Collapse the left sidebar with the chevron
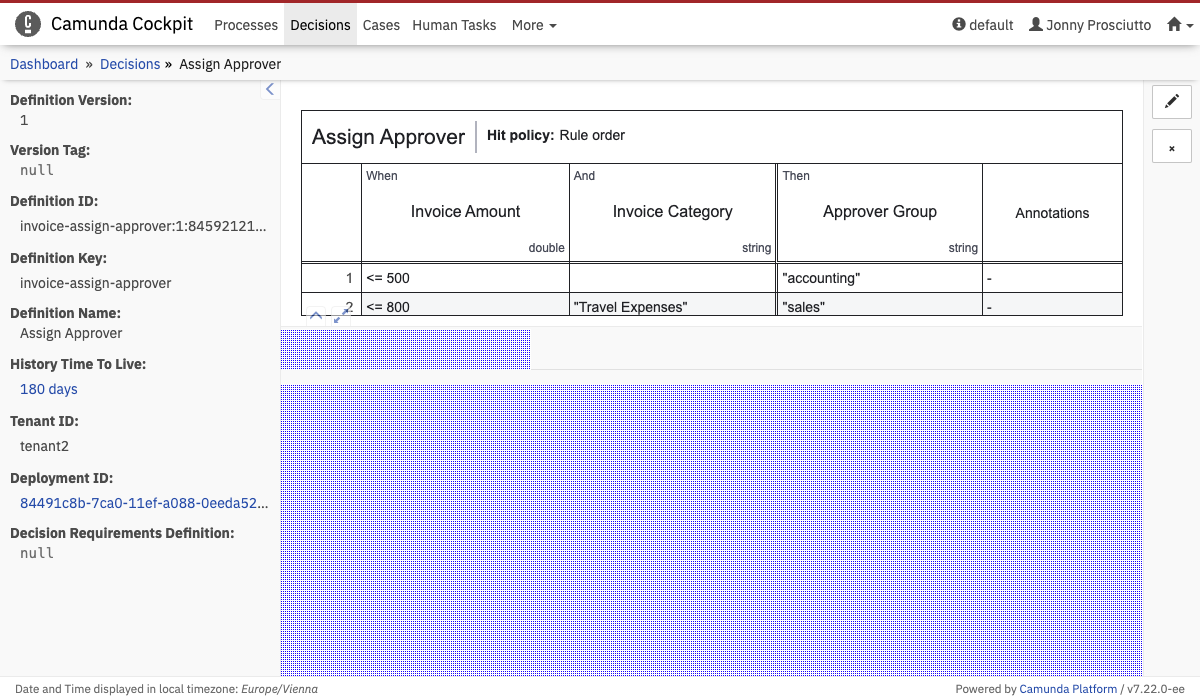 (269, 90)
